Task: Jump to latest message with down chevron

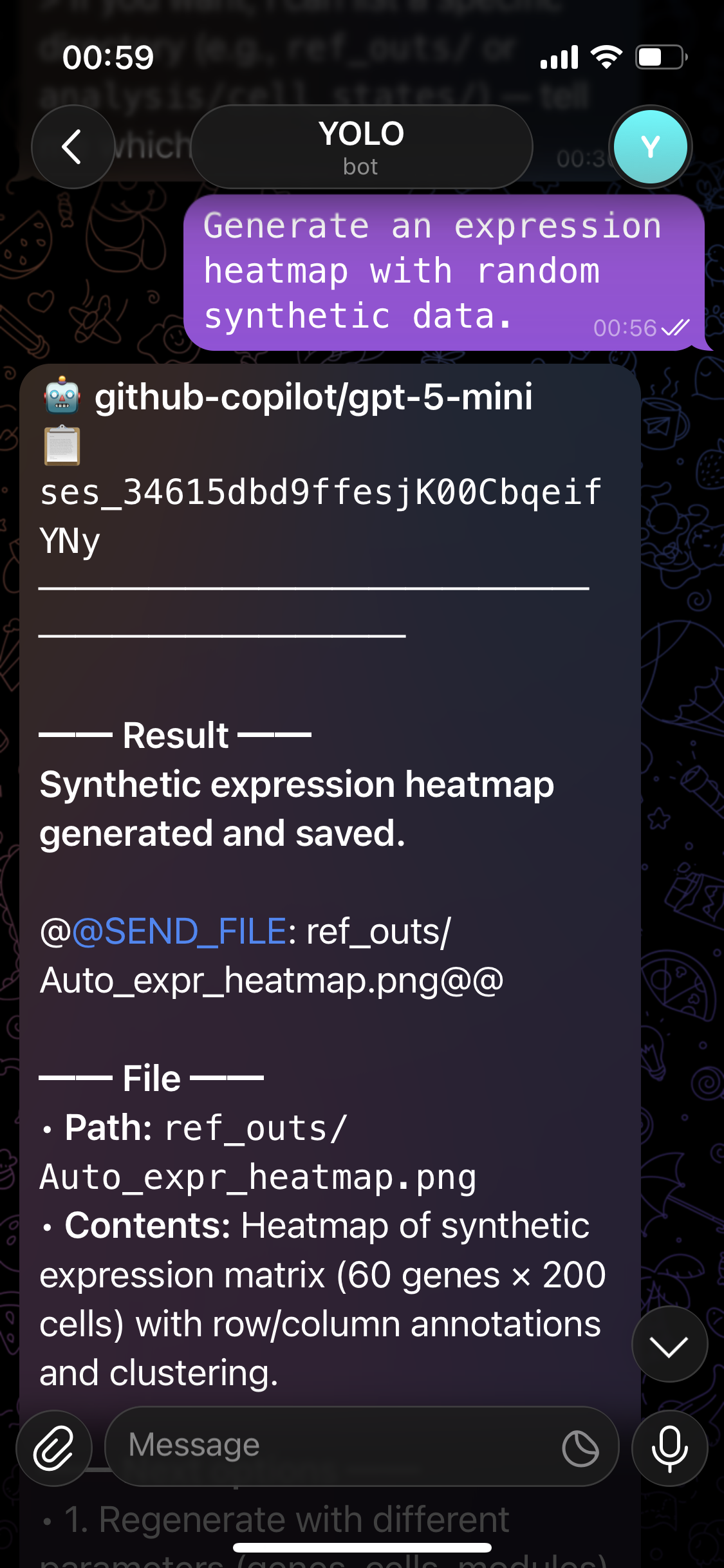Action: point(669,1344)
